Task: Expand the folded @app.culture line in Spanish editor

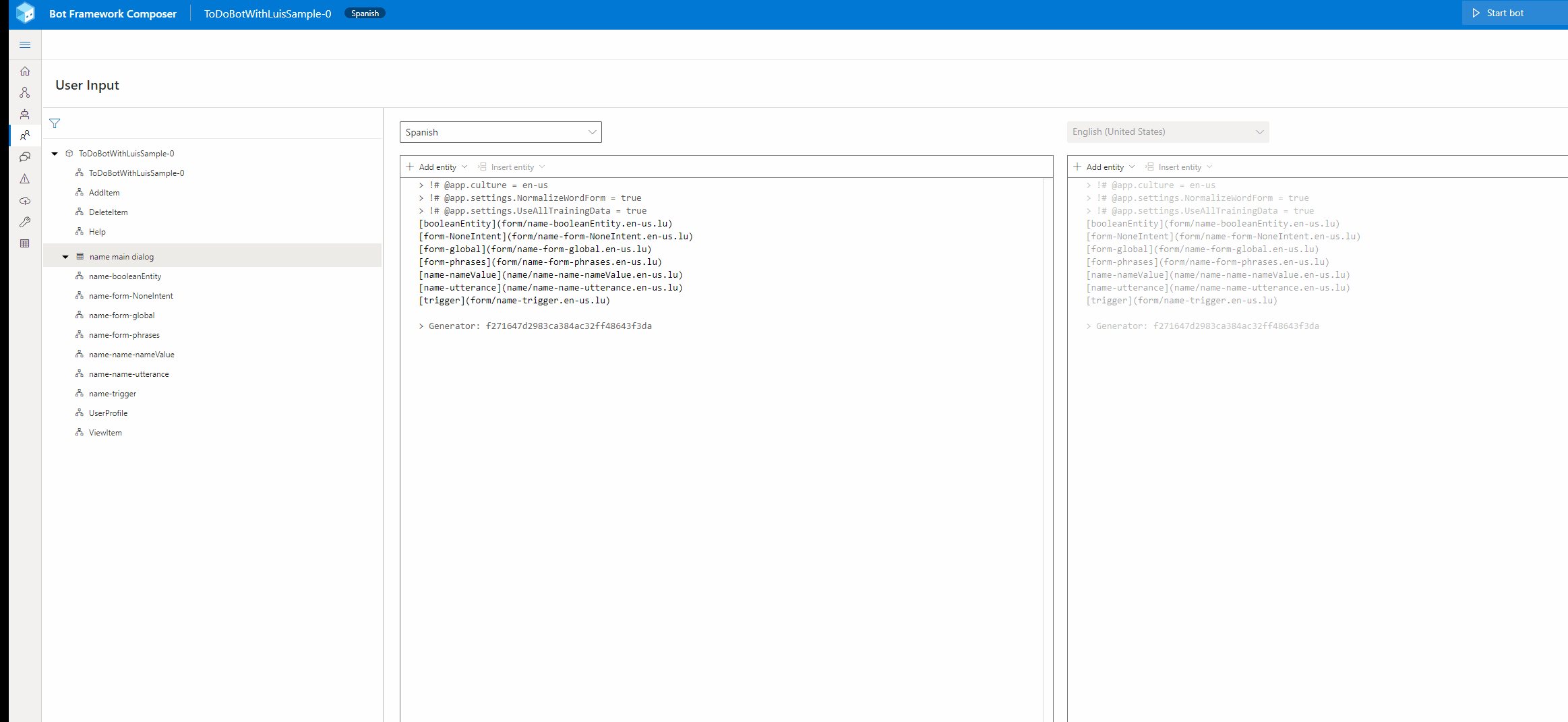Action: (421, 185)
